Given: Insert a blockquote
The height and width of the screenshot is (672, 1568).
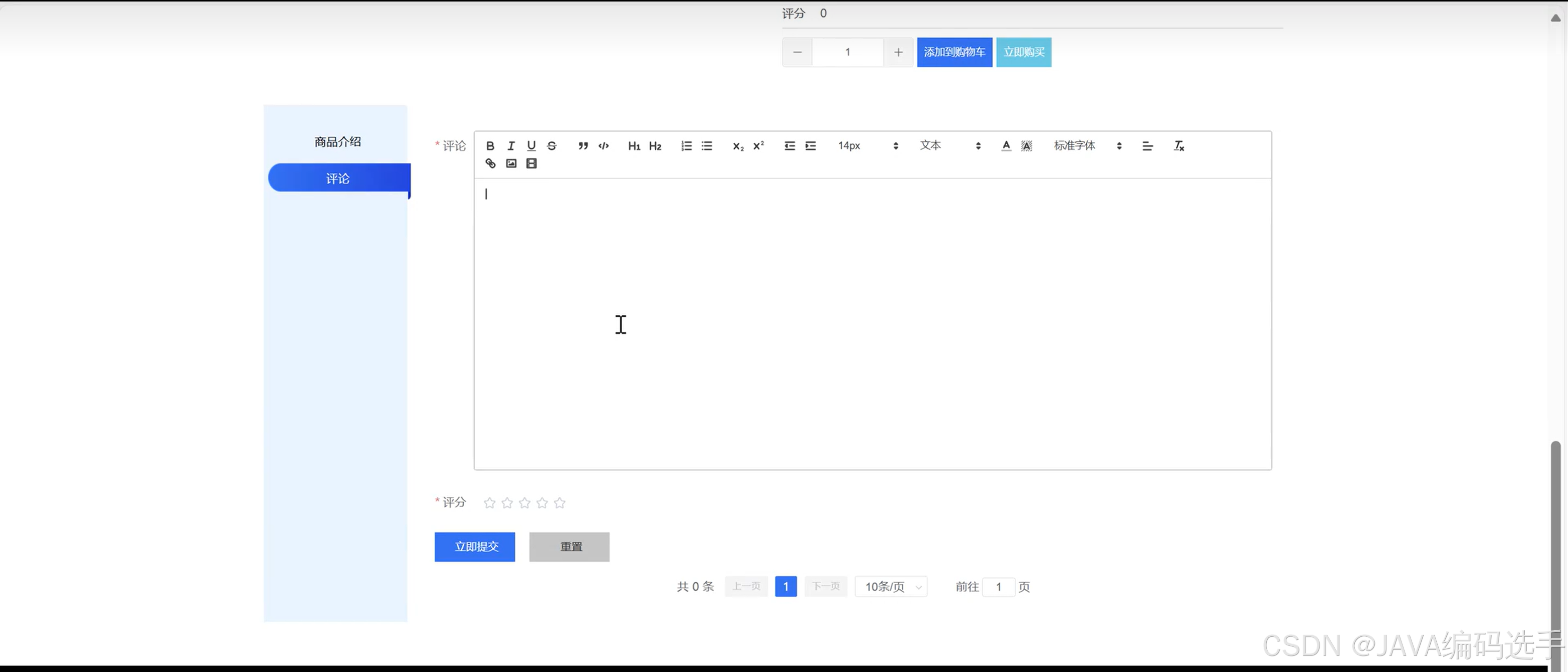Looking at the screenshot, I should coord(582,145).
